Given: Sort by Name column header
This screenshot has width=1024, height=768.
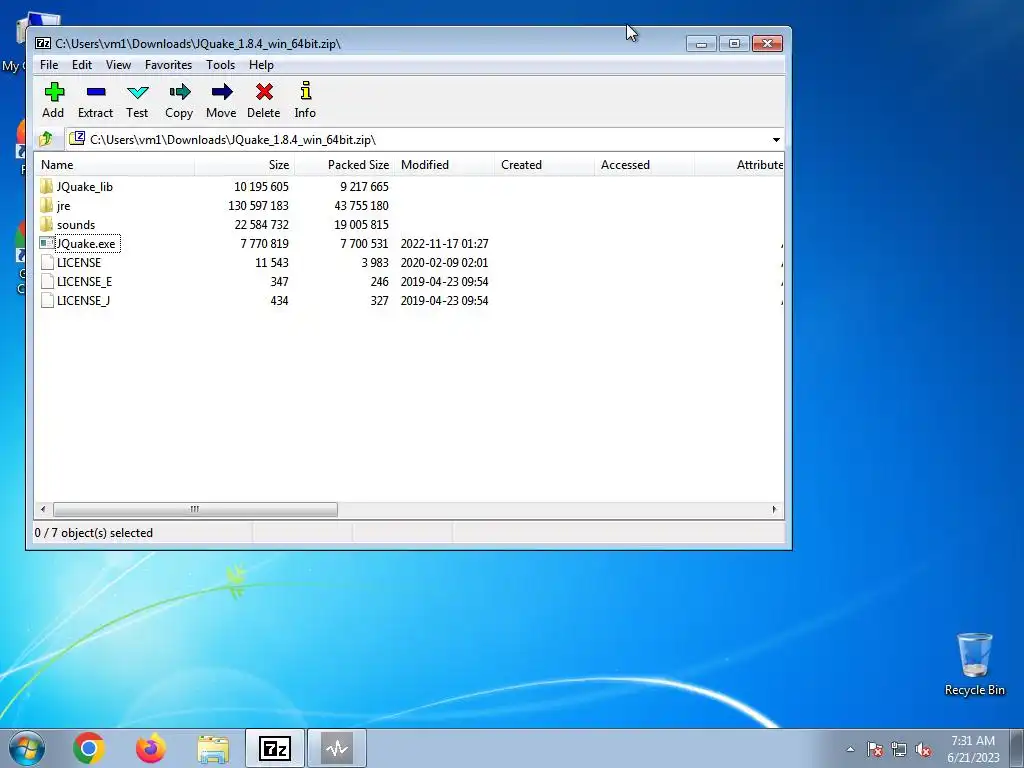Looking at the screenshot, I should 114,165.
